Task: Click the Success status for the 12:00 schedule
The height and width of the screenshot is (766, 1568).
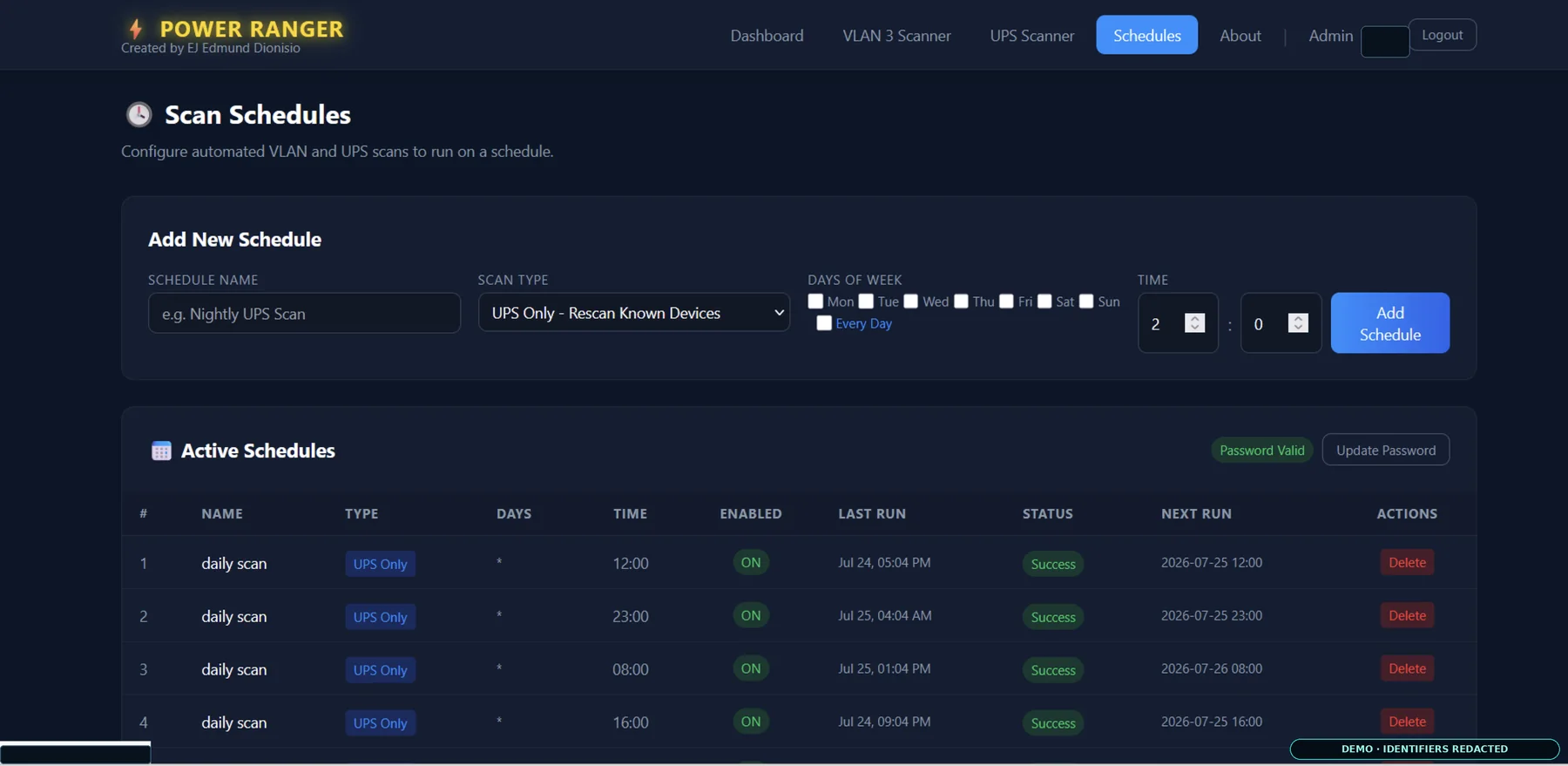Action: (x=1052, y=564)
